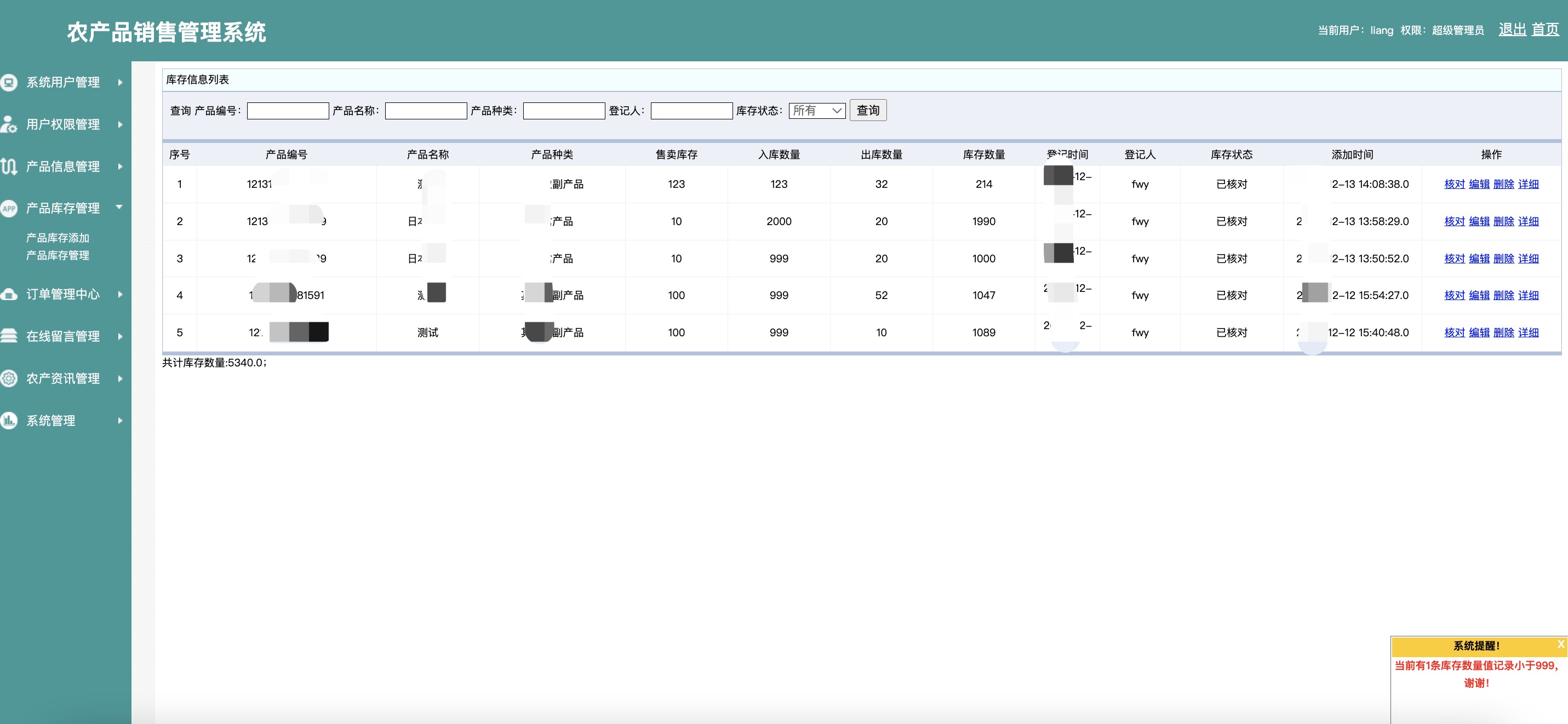1568x724 pixels.
Task: Click the 用户权限管理 sidebar icon
Action: [9, 124]
